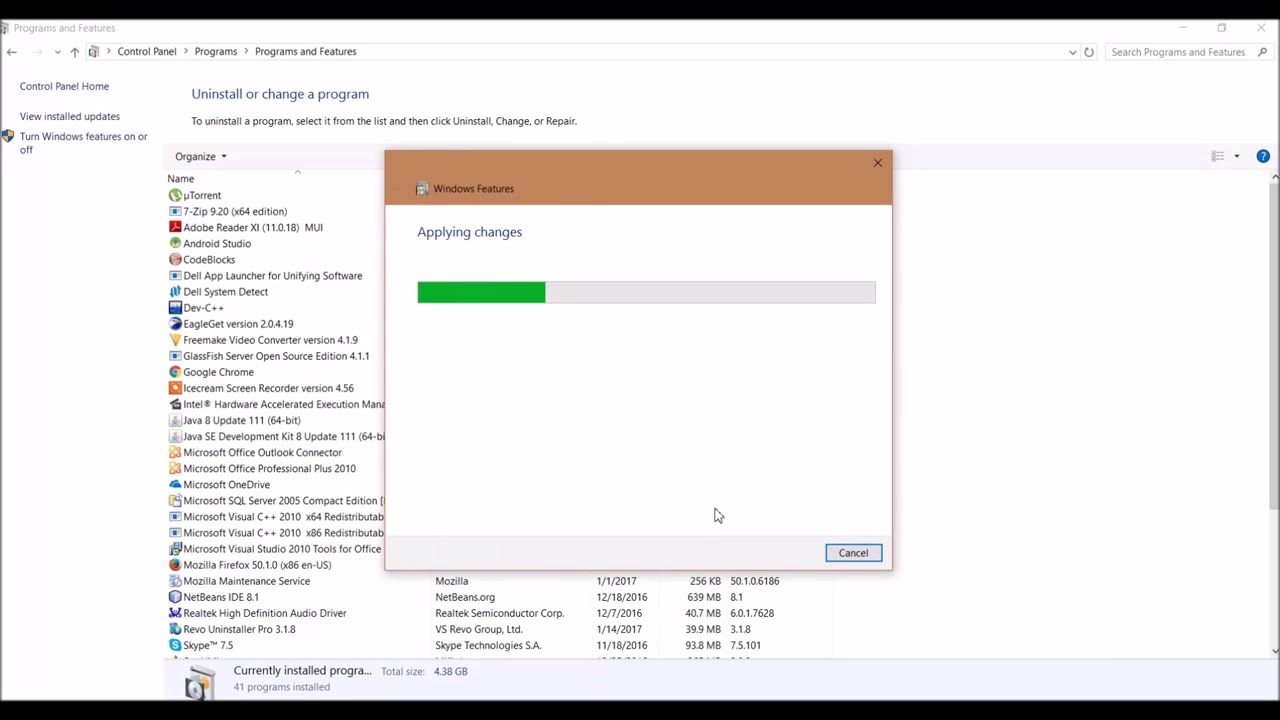The image size is (1280, 720).
Task: Open View installed updates link
Action: [70, 116]
